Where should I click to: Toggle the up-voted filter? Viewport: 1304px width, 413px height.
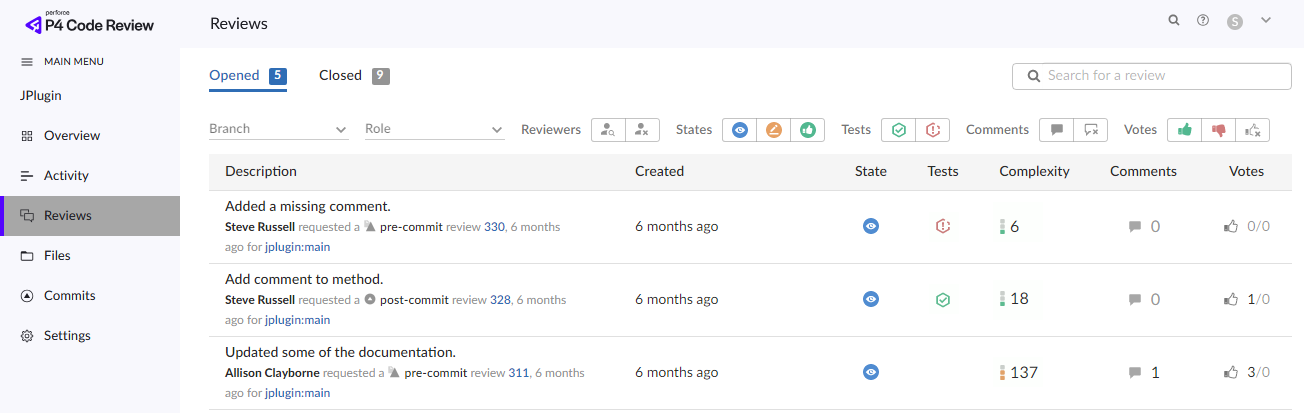(x=1185, y=130)
